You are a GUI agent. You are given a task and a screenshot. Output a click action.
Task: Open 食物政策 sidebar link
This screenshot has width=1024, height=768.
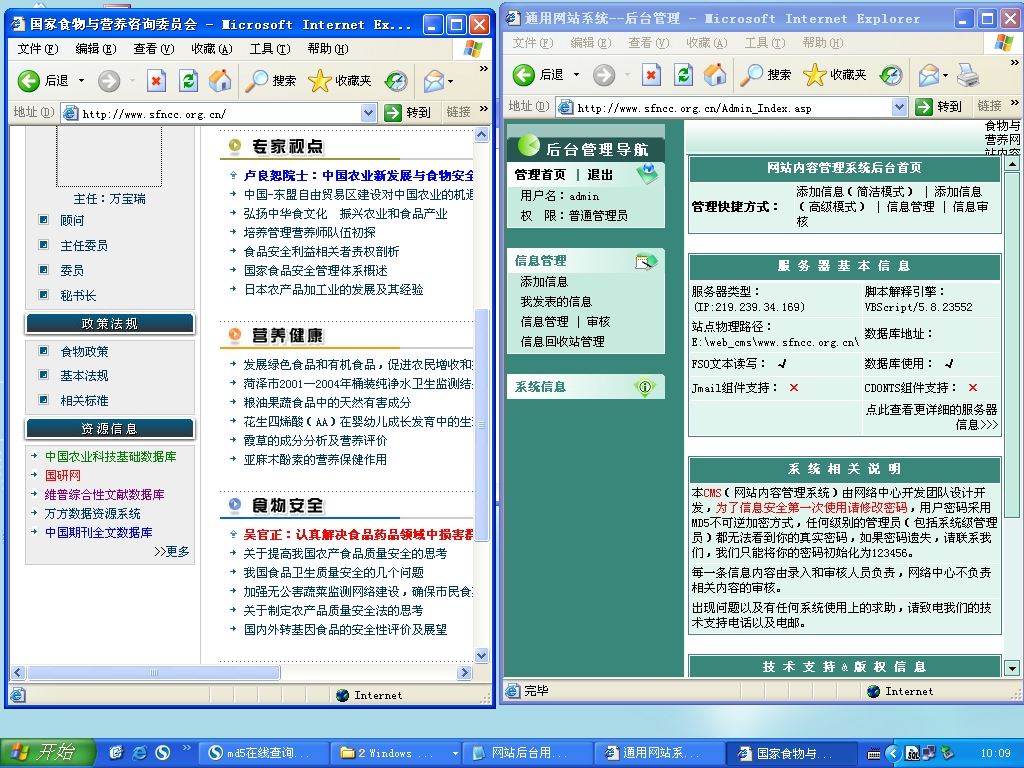[x=84, y=351]
